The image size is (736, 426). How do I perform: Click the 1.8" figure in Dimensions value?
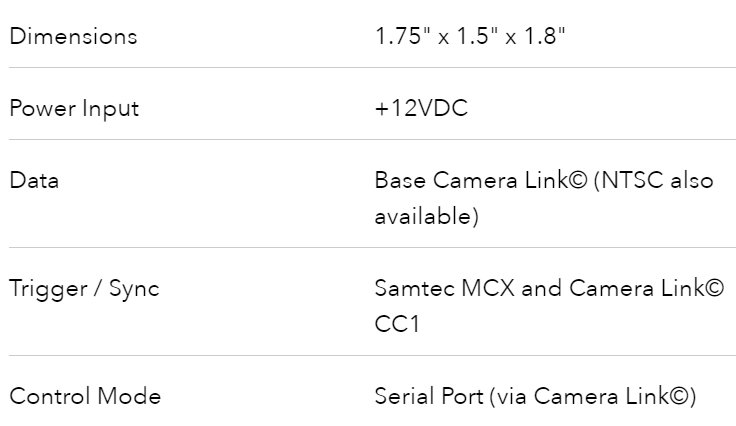[x=544, y=36]
